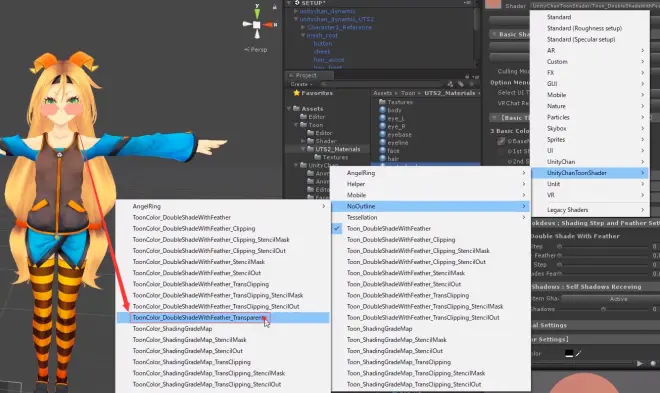This screenshot has width=660, height=393.
Task: Click the Assets breadcrumb in Project path
Action: 382,93
